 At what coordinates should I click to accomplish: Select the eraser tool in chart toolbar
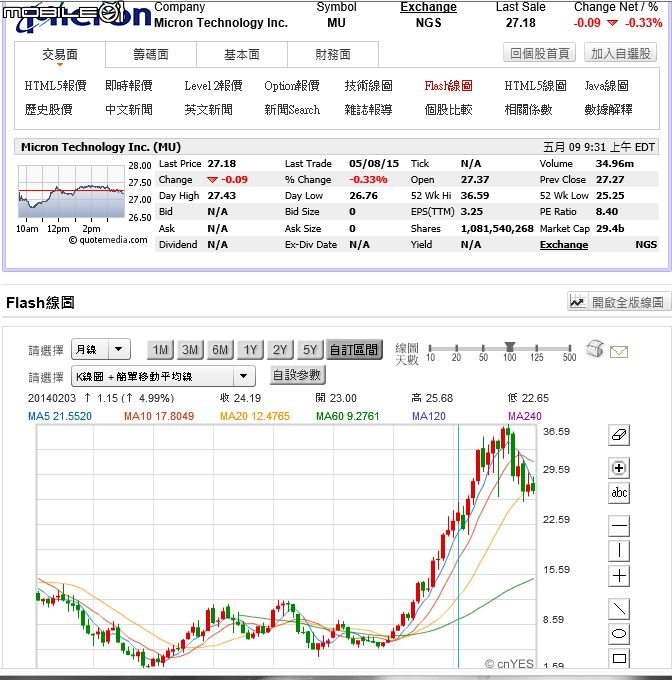[x=619, y=435]
